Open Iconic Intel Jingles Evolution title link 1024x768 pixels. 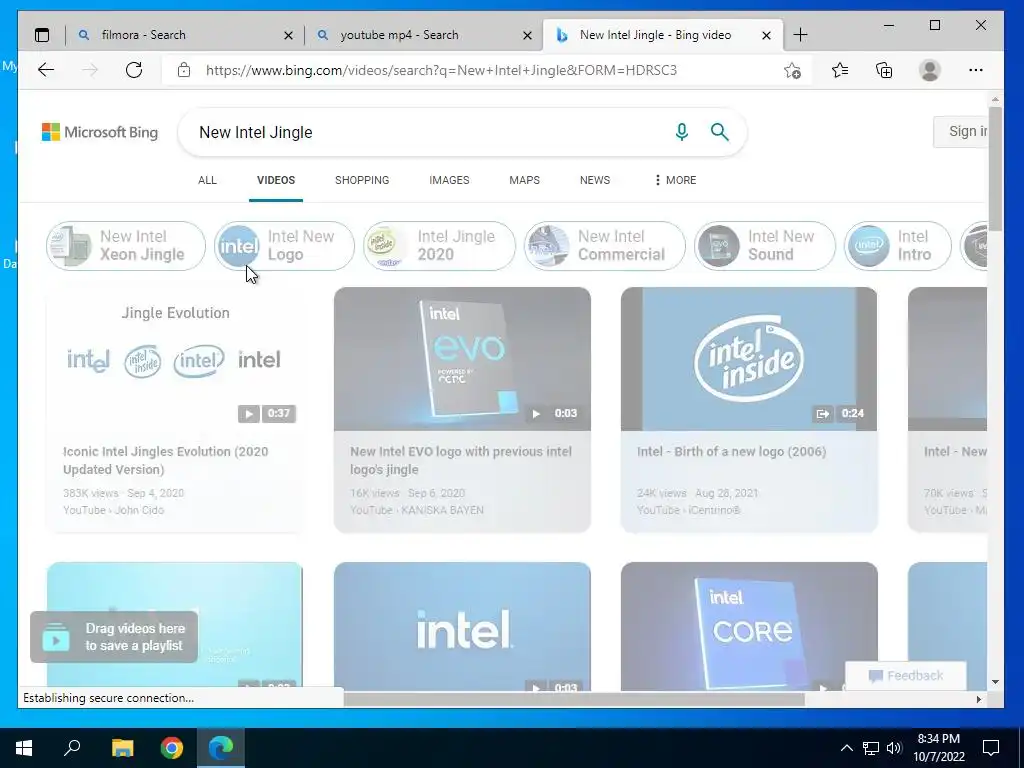[x=166, y=460]
